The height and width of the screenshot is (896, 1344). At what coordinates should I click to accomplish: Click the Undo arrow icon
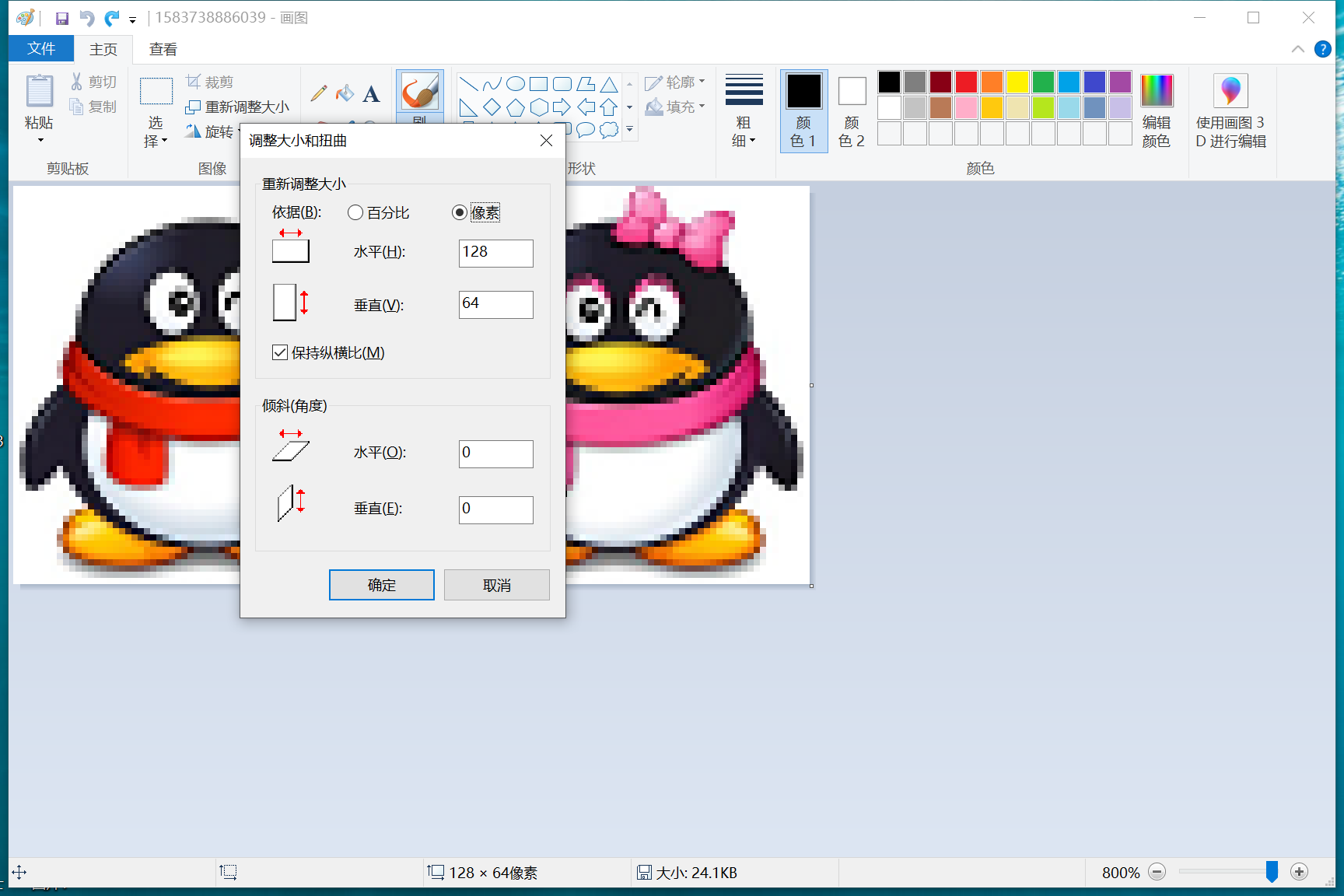(86, 18)
